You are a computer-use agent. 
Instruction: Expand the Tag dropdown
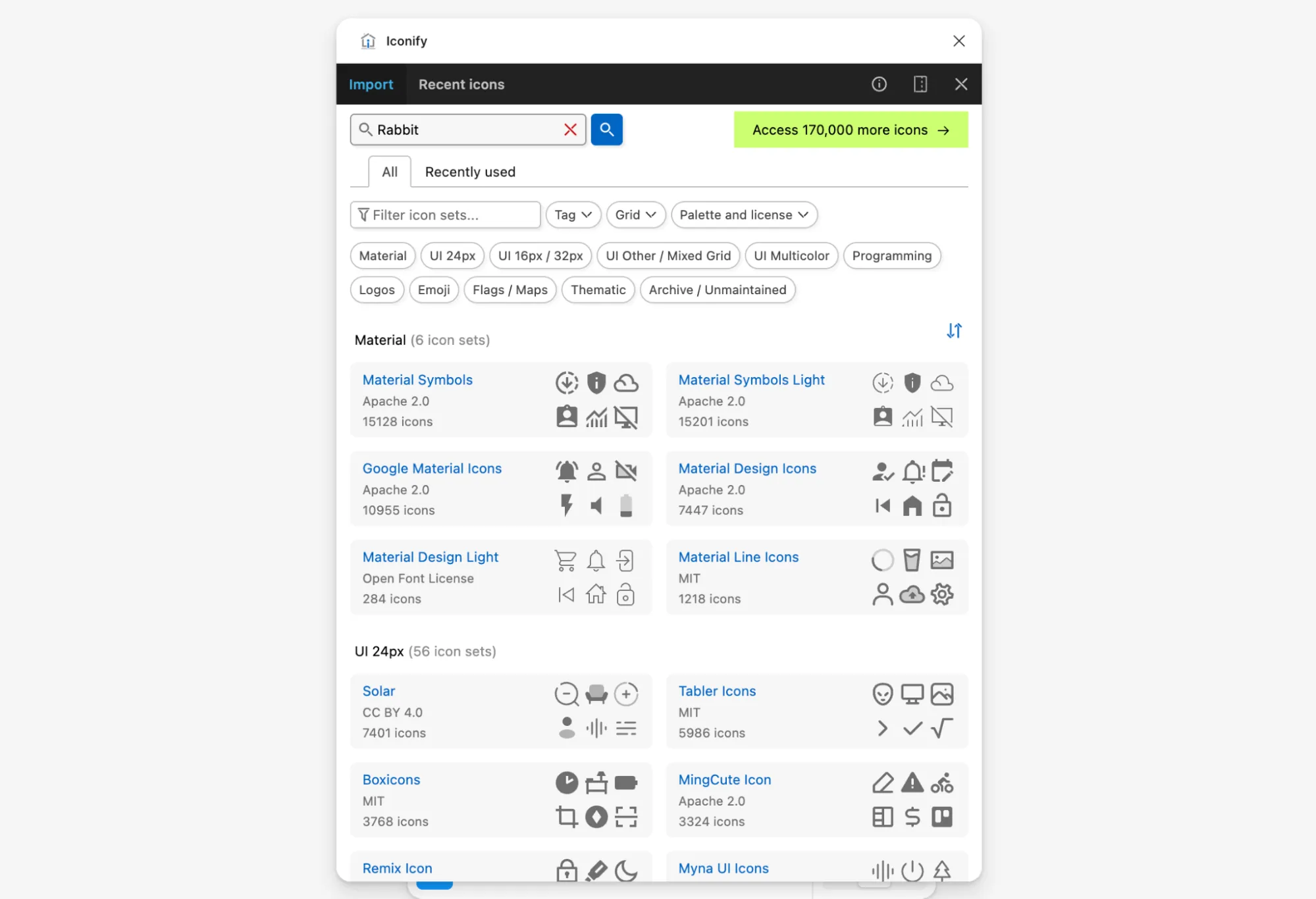(573, 215)
